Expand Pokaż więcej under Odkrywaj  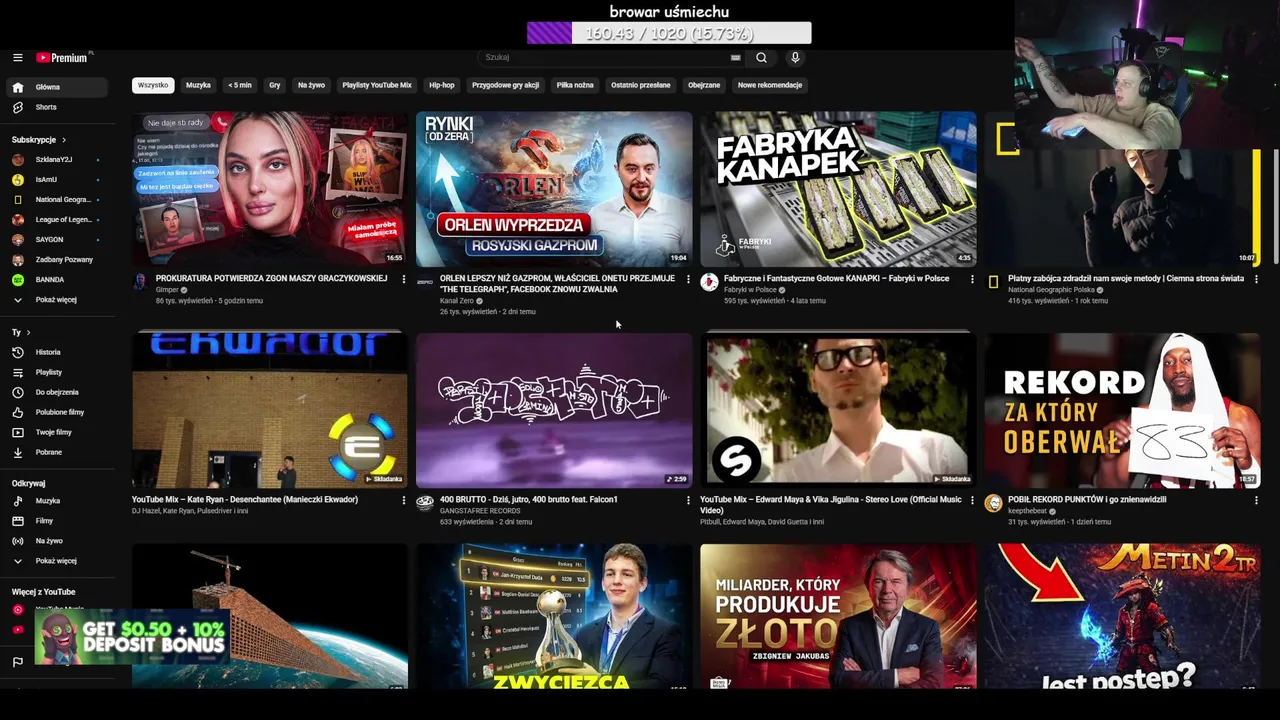coord(55,561)
